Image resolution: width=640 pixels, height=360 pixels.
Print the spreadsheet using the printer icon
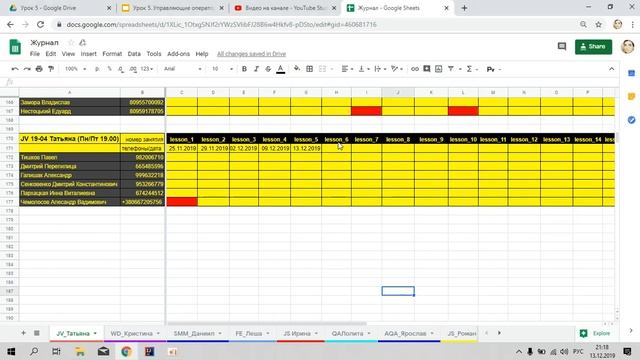click(39, 69)
